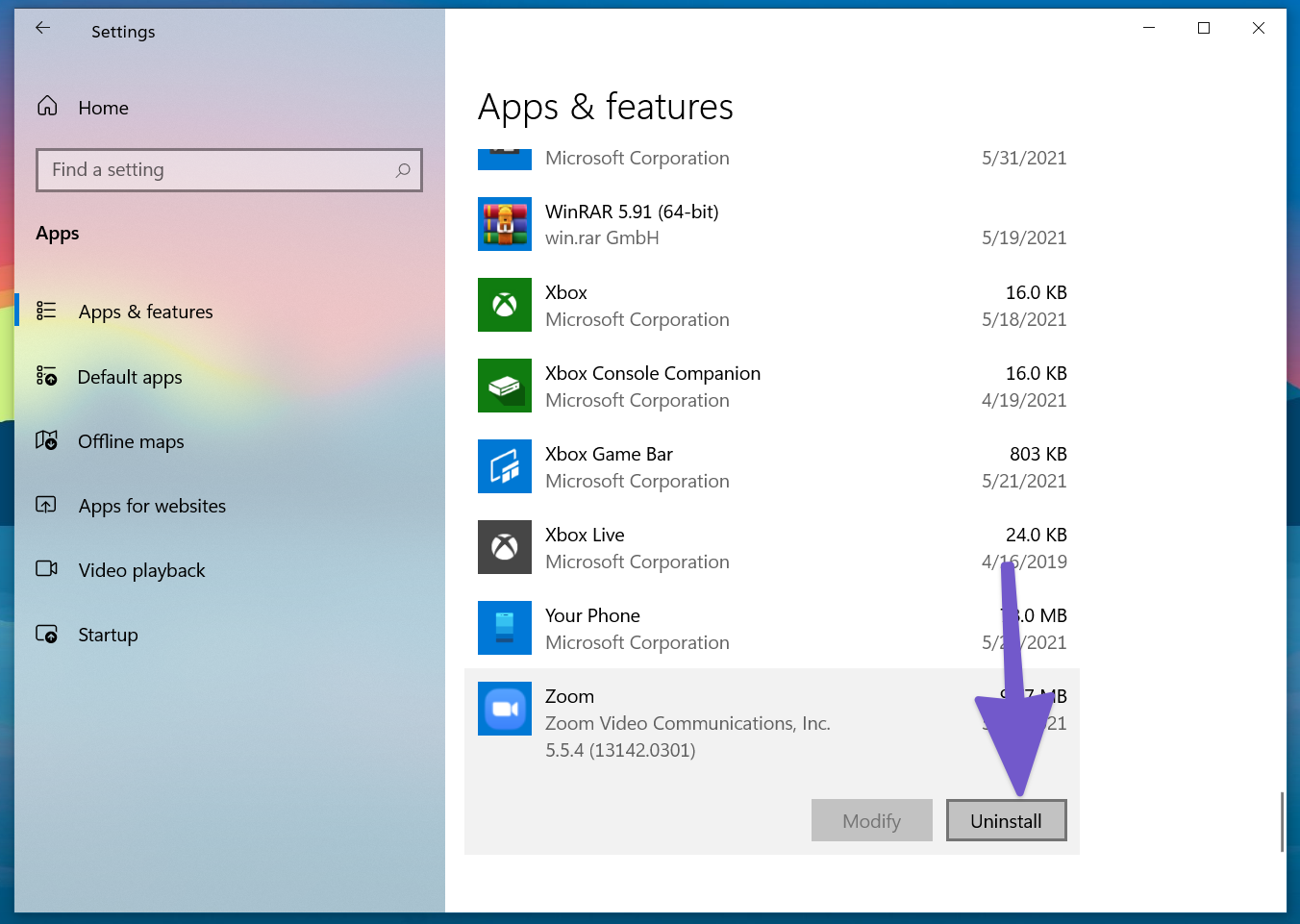Minimize the Settings window

point(1148,28)
